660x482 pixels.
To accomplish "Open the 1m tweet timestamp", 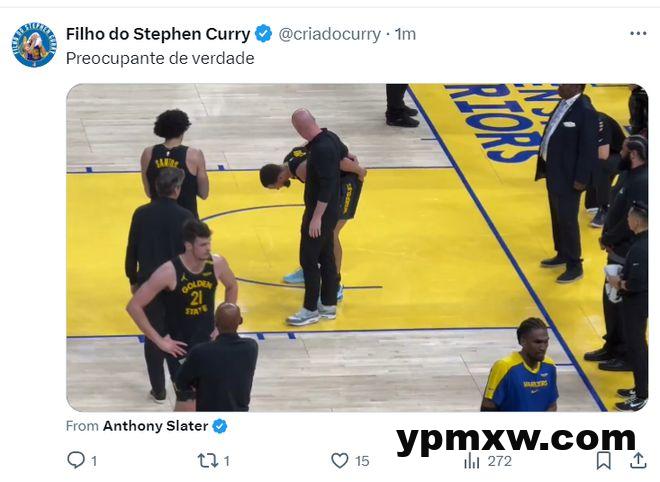I will (405, 34).
